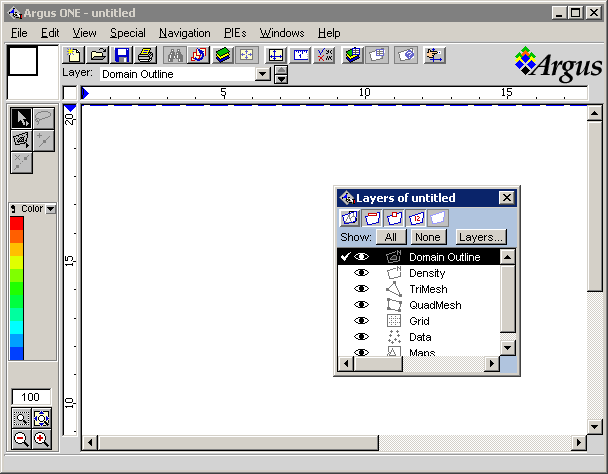Viewport: 608px width, 474px height.
Task: Open the Color dropdown arrow
Action: [x=51, y=209]
